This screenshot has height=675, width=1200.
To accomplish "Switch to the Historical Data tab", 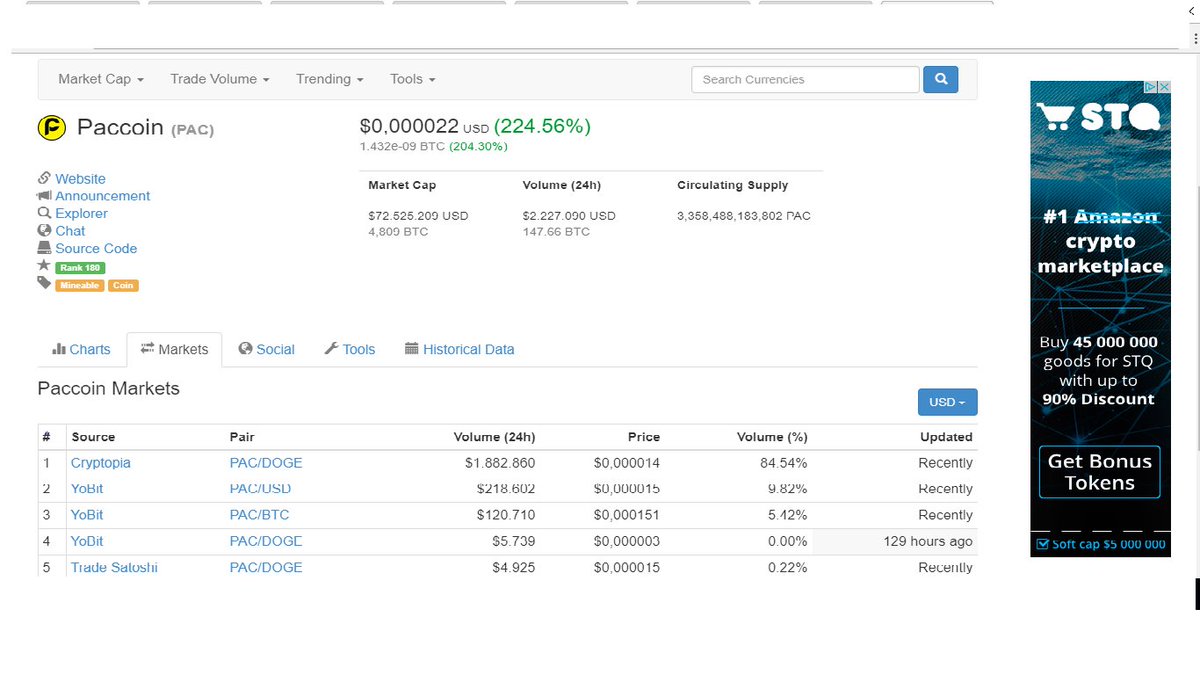I will (x=460, y=349).
